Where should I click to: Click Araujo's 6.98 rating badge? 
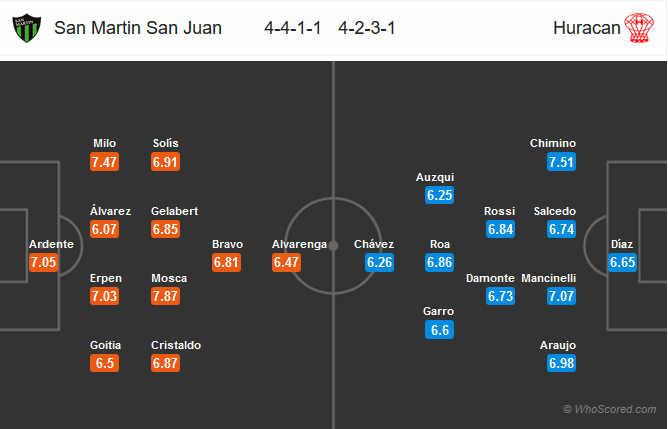click(561, 363)
